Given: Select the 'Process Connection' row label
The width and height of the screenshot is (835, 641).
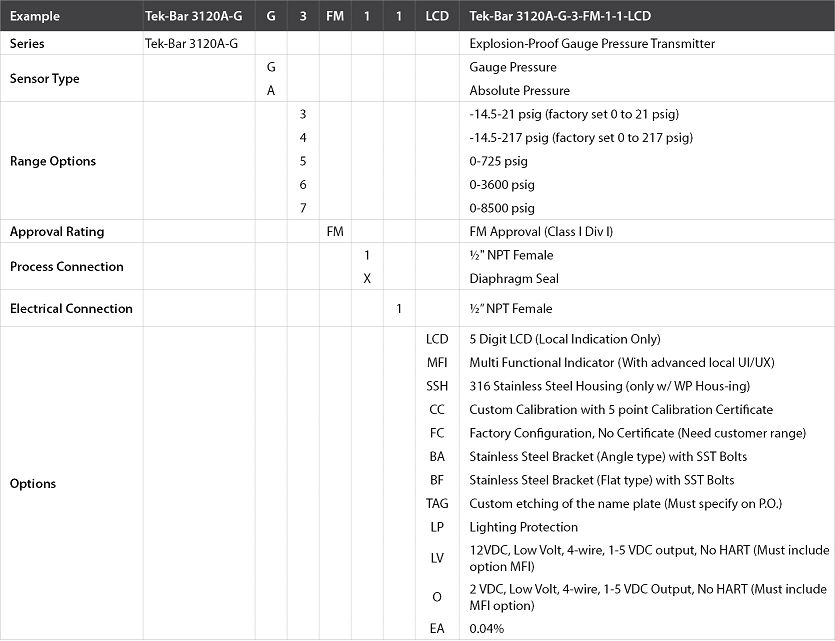Looking at the screenshot, I should 67,267.
